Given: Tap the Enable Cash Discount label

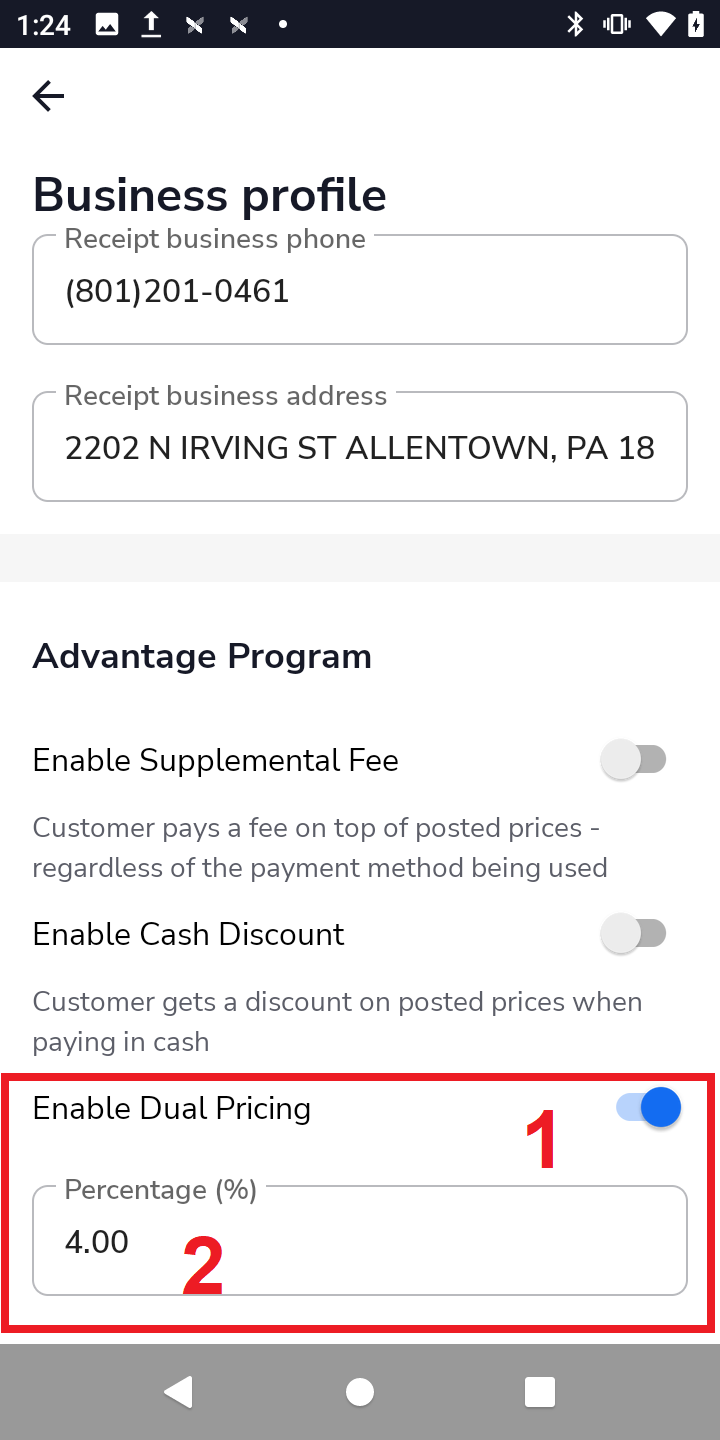Looking at the screenshot, I should point(189,934).
